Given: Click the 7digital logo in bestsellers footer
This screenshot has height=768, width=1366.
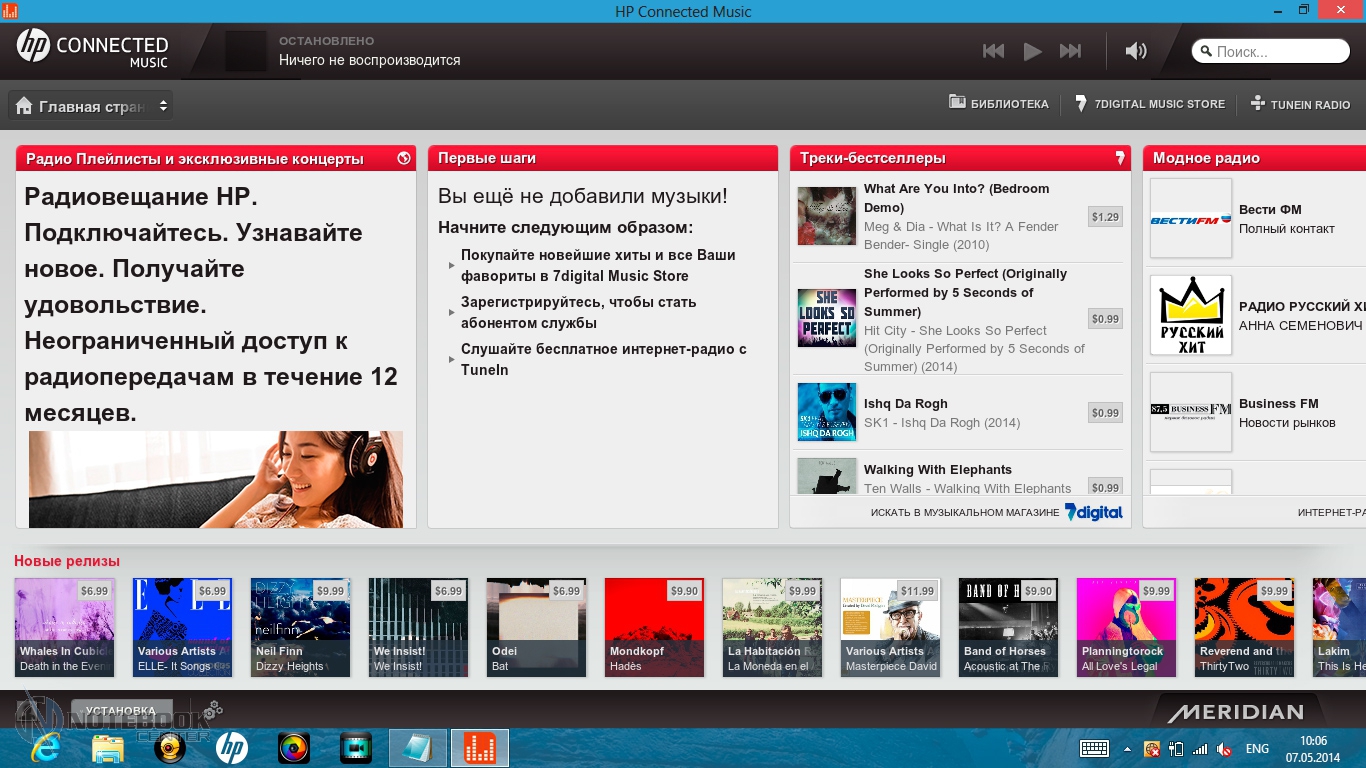Looking at the screenshot, I should (1093, 512).
